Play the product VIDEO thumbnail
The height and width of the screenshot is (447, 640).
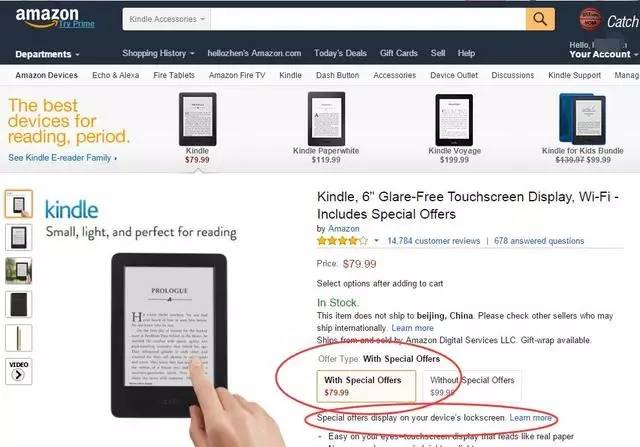pos(19,371)
